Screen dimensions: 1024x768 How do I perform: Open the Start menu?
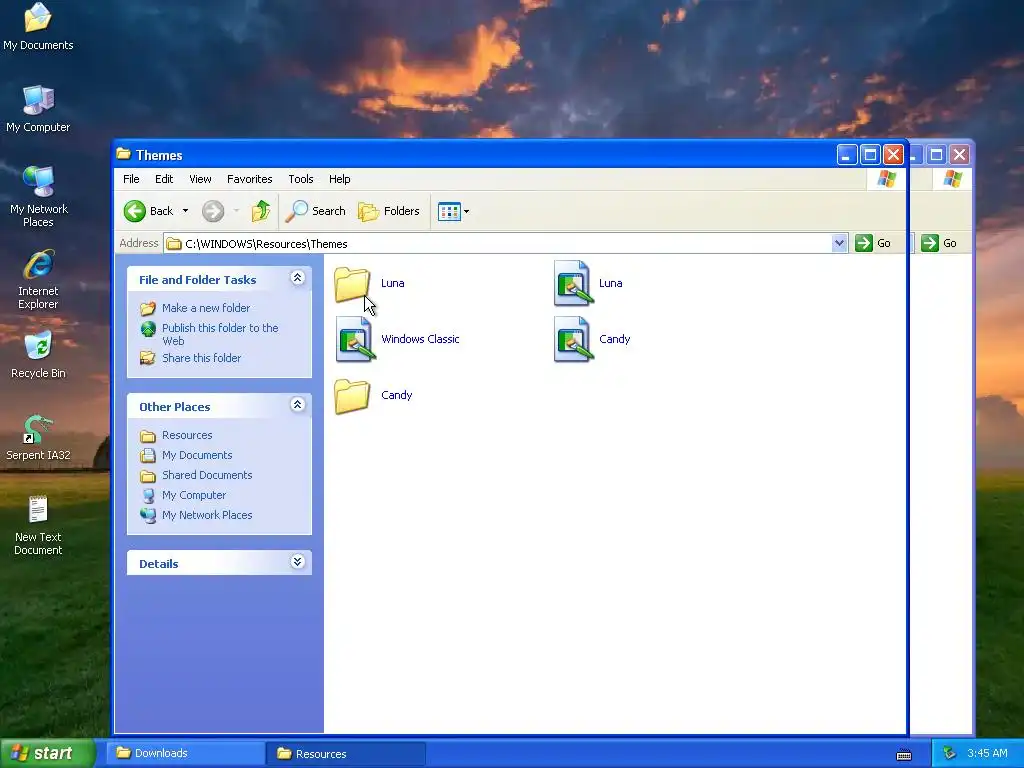point(47,753)
